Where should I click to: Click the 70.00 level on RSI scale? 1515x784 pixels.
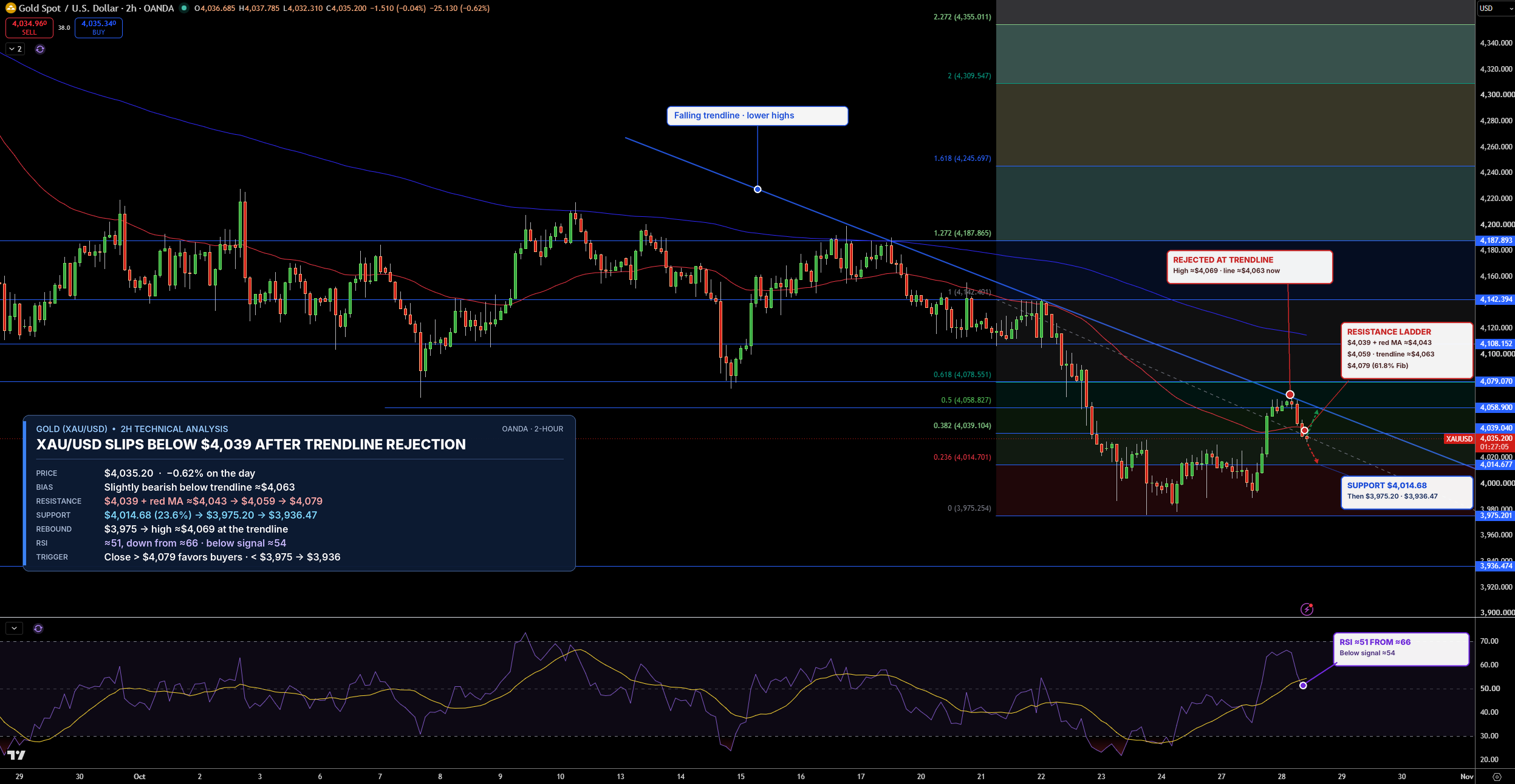tap(1489, 641)
